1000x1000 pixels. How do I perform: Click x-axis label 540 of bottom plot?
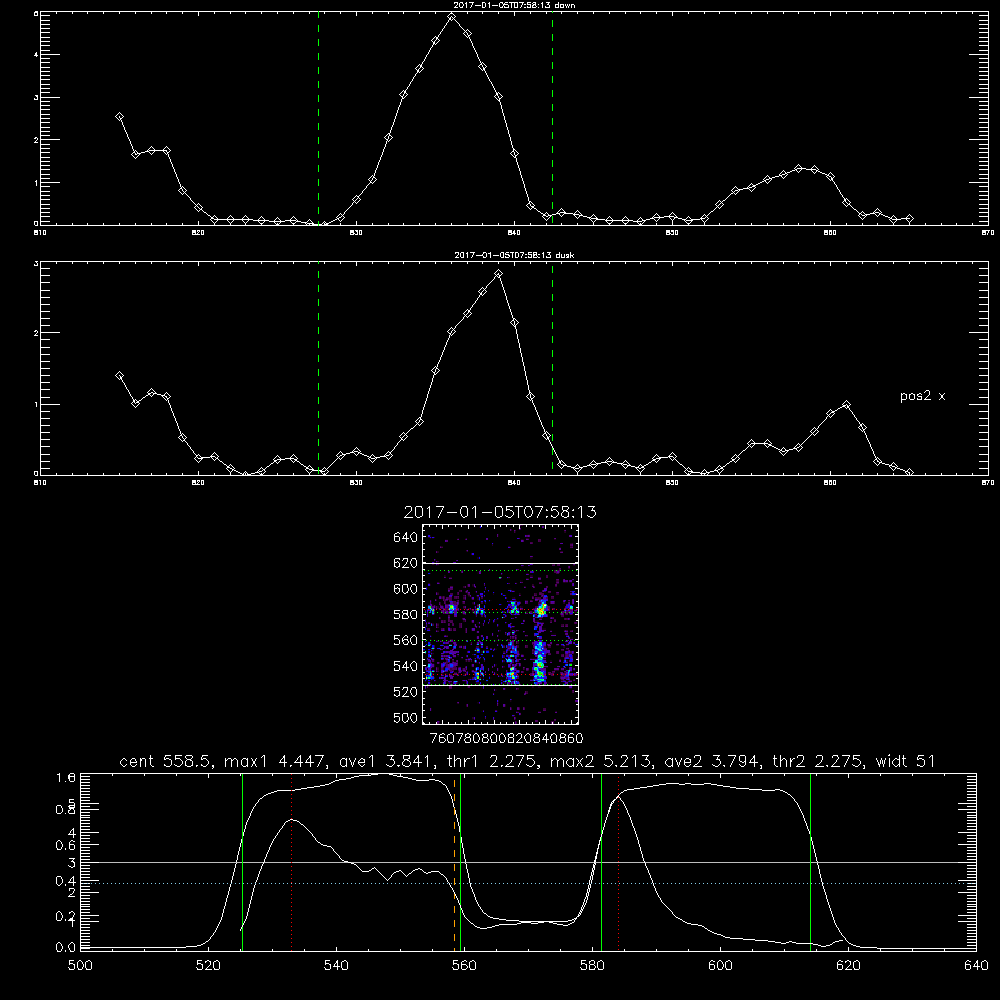pyautogui.click(x=336, y=966)
